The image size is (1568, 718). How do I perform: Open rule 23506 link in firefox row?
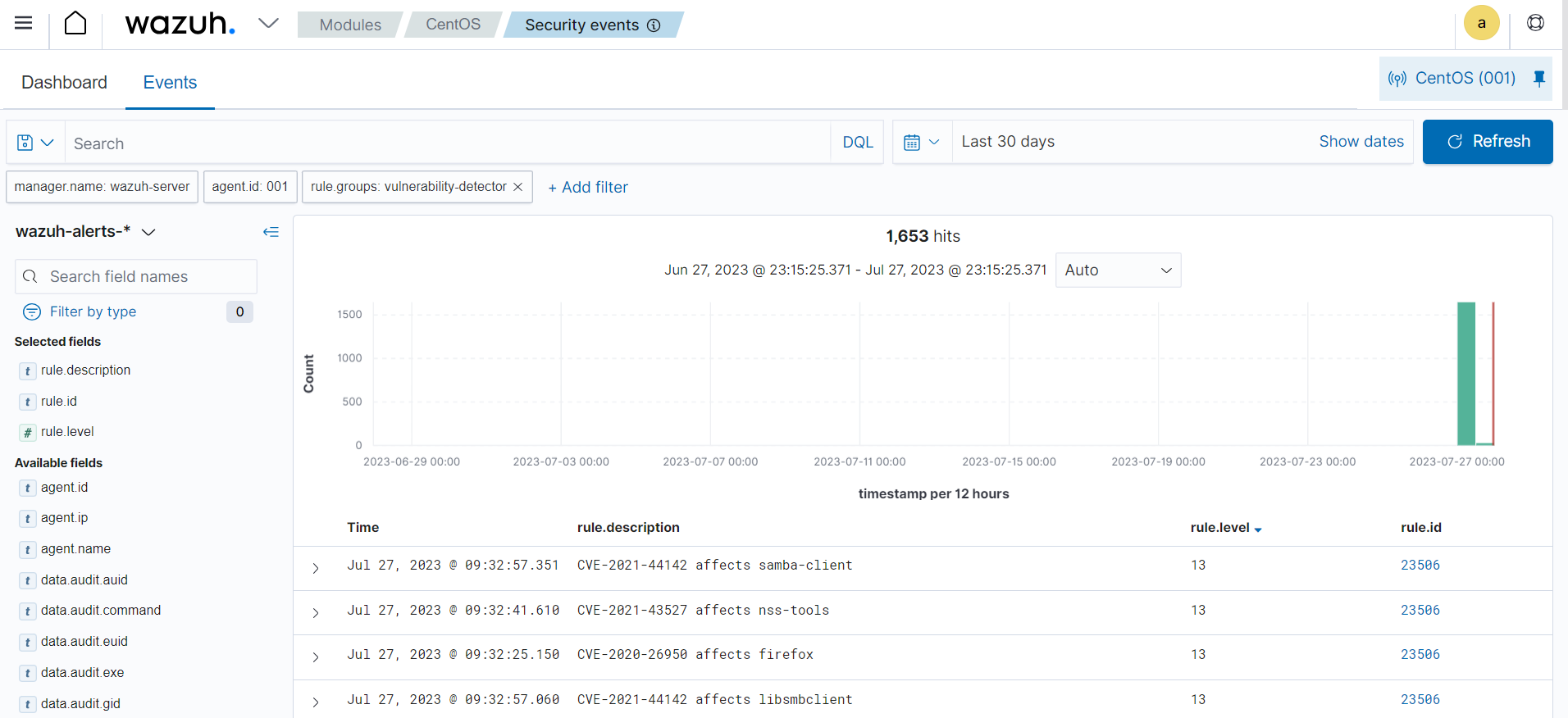(x=1420, y=654)
